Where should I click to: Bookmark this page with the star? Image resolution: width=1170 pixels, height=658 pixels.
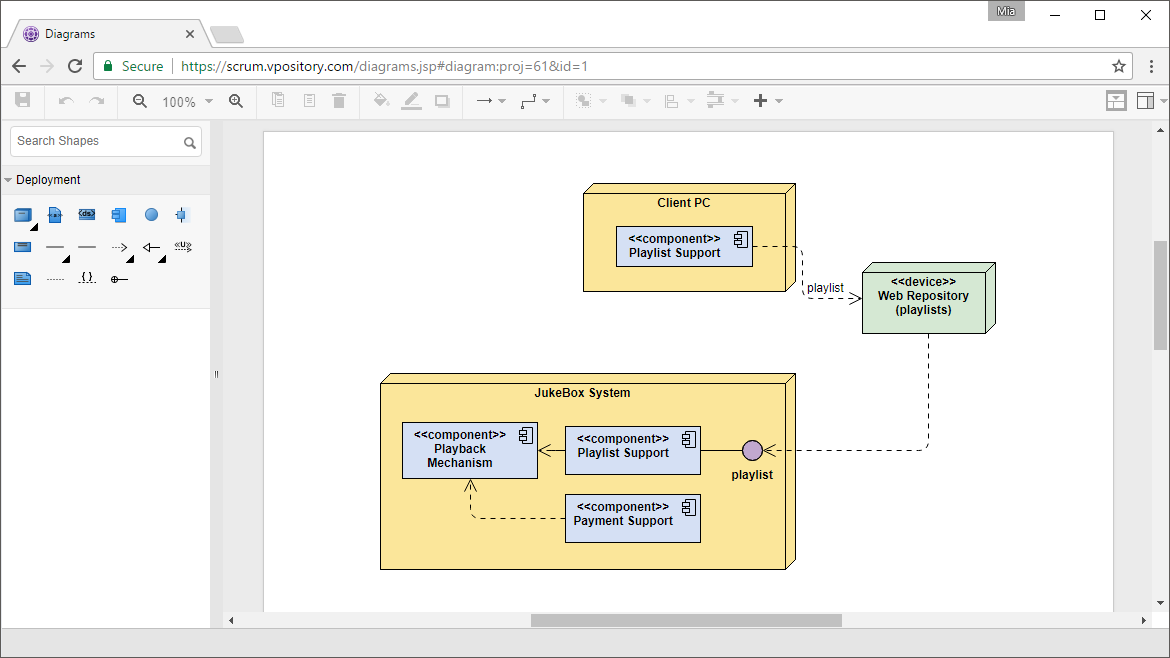[1119, 66]
